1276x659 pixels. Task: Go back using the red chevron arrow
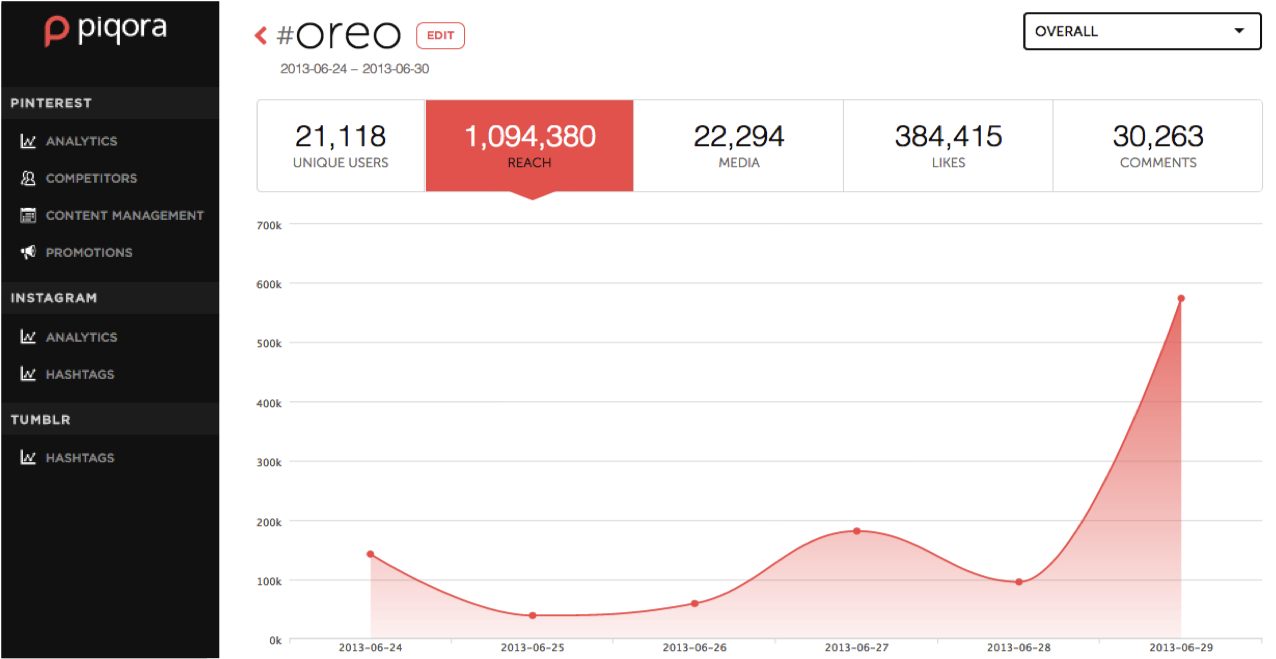[x=261, y=36]
